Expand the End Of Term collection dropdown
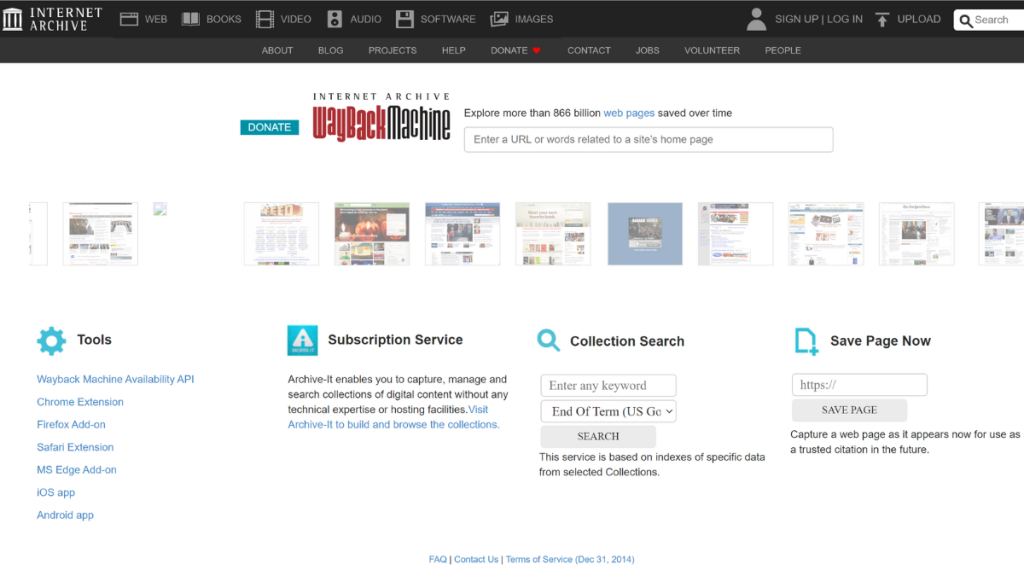Image resolution: width=1024 pixels, height=576 pixels. [607, 411]
